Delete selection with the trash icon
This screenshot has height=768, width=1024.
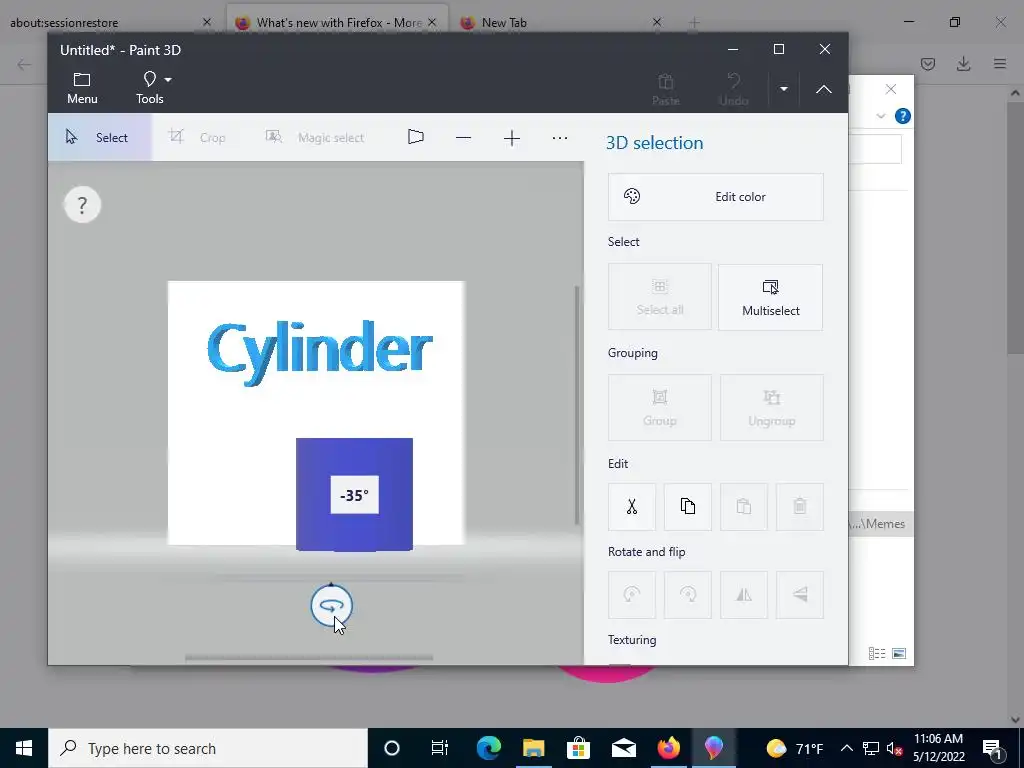tap(800, 507)
